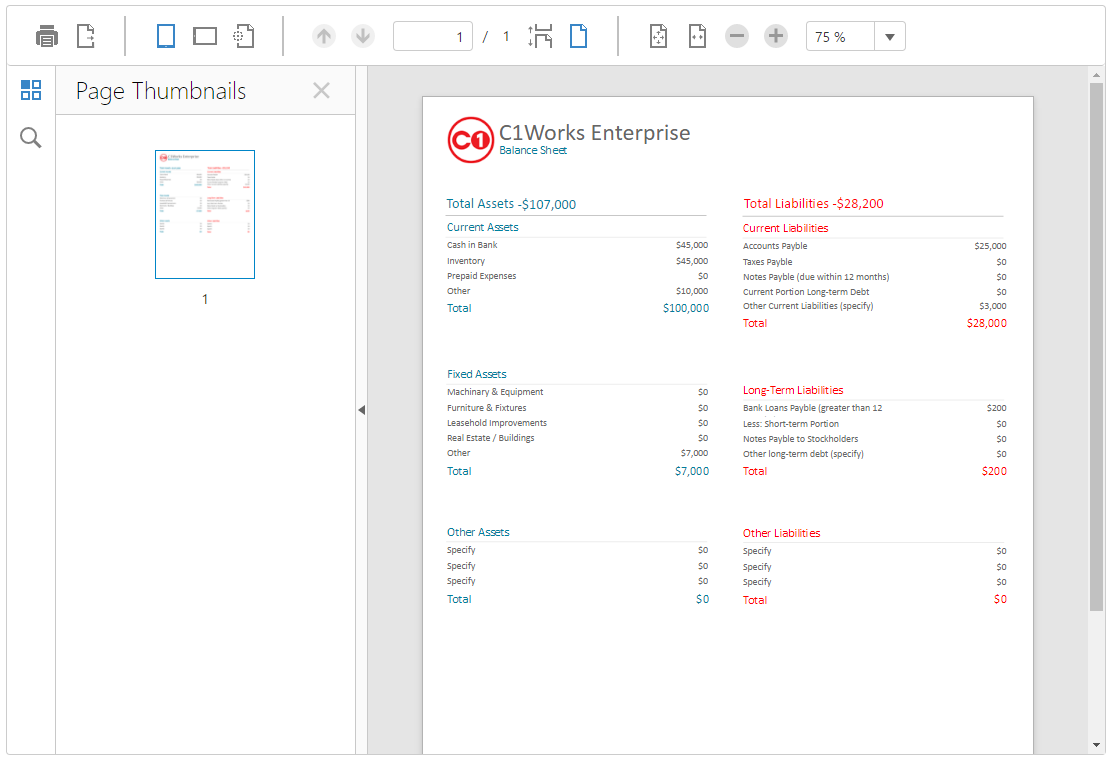Click the 'Taxes Payble' row label
The image size is (1112, 761).
point(767,262)
